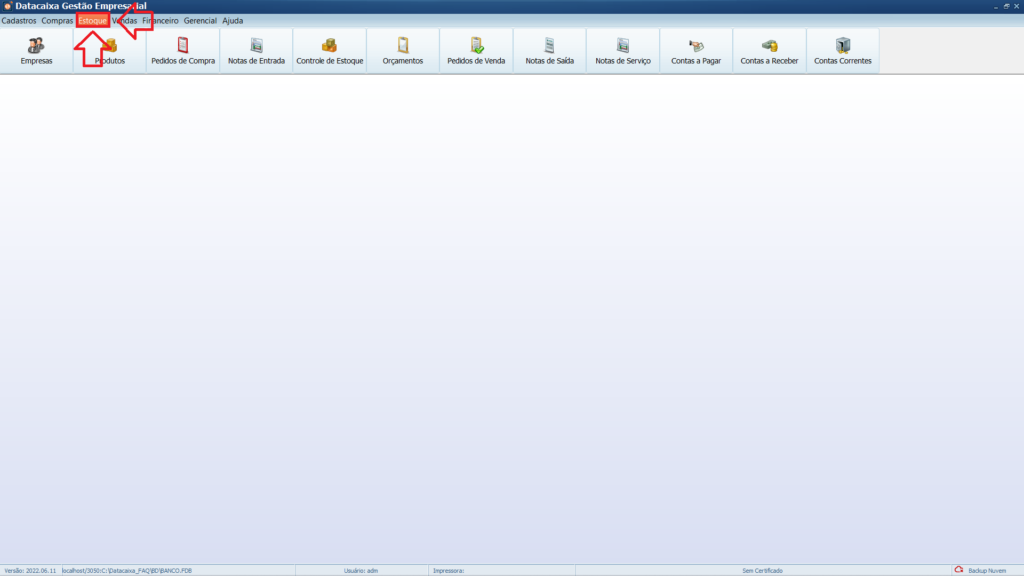Click Sem Certificado status bar field
1024x576 pixels.
[x=762, y=570]
